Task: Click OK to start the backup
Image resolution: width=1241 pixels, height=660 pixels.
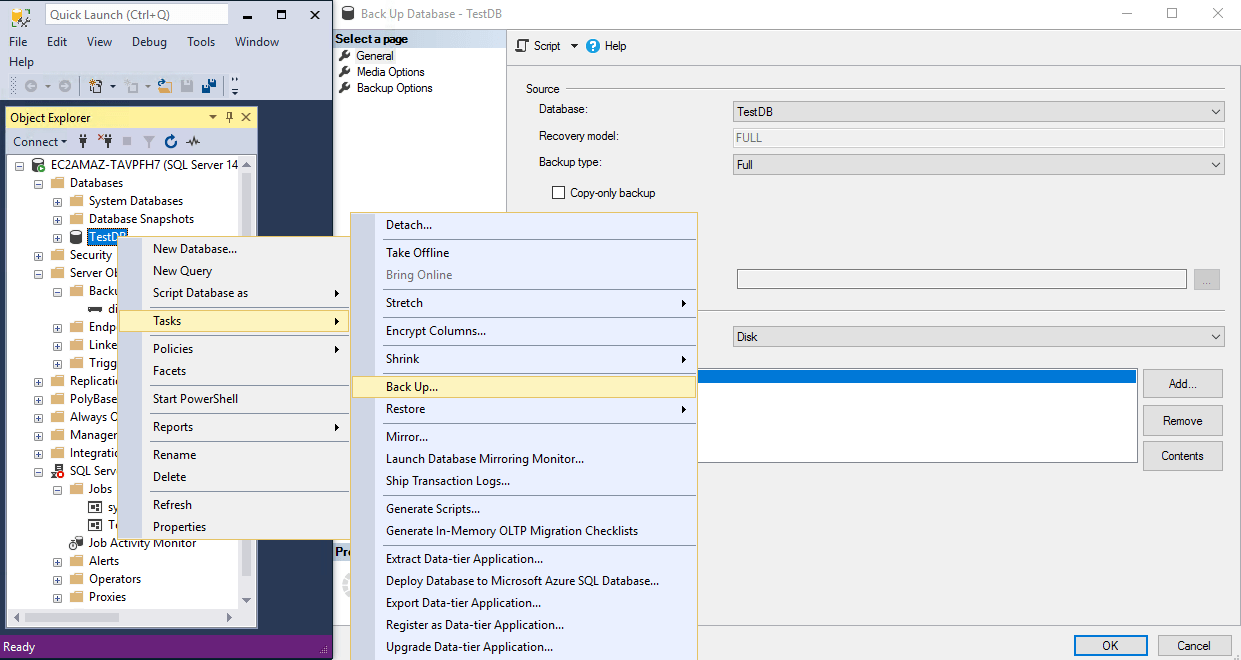Action: [x=1110, y=645]
